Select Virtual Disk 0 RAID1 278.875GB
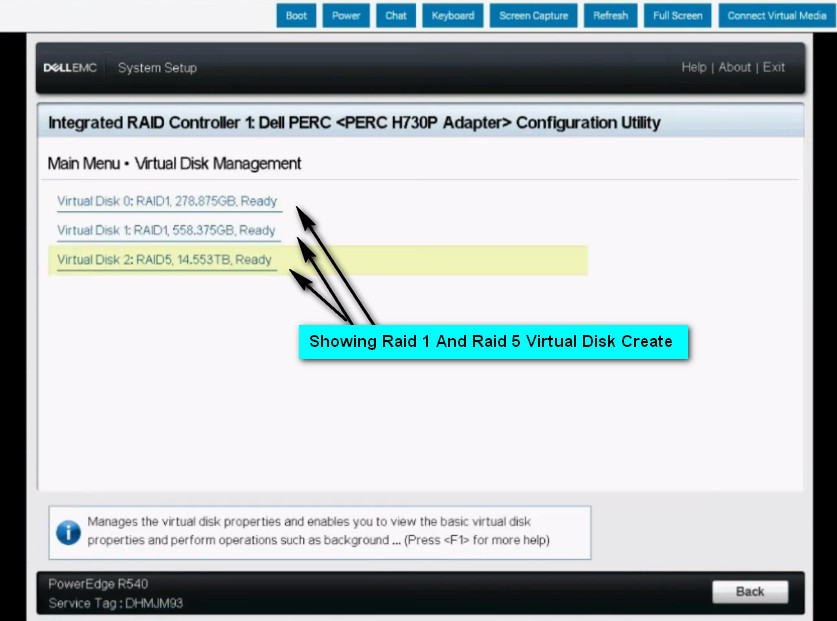Image resolution: width=837 pixels, height=621 pixels. [167, 201]
